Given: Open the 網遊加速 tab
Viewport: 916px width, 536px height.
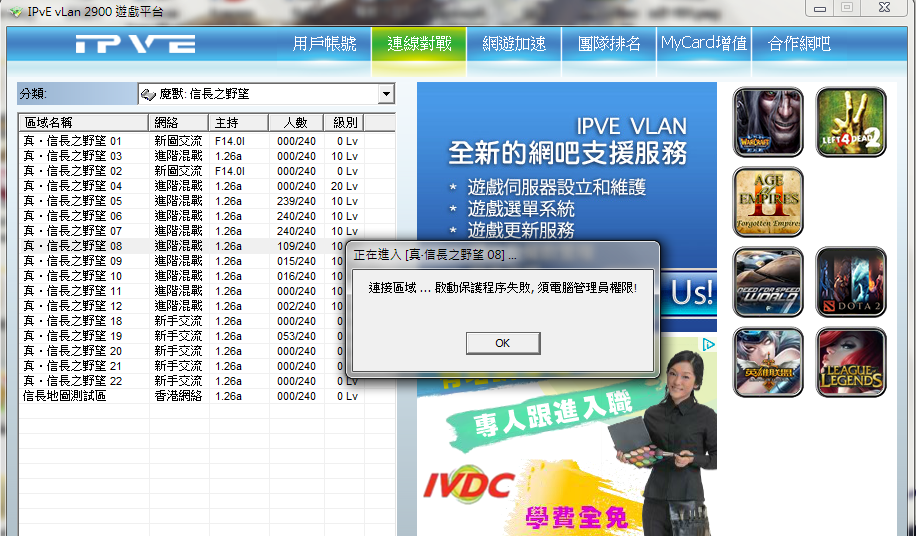Looking at the screenshot, I should 514,44.
